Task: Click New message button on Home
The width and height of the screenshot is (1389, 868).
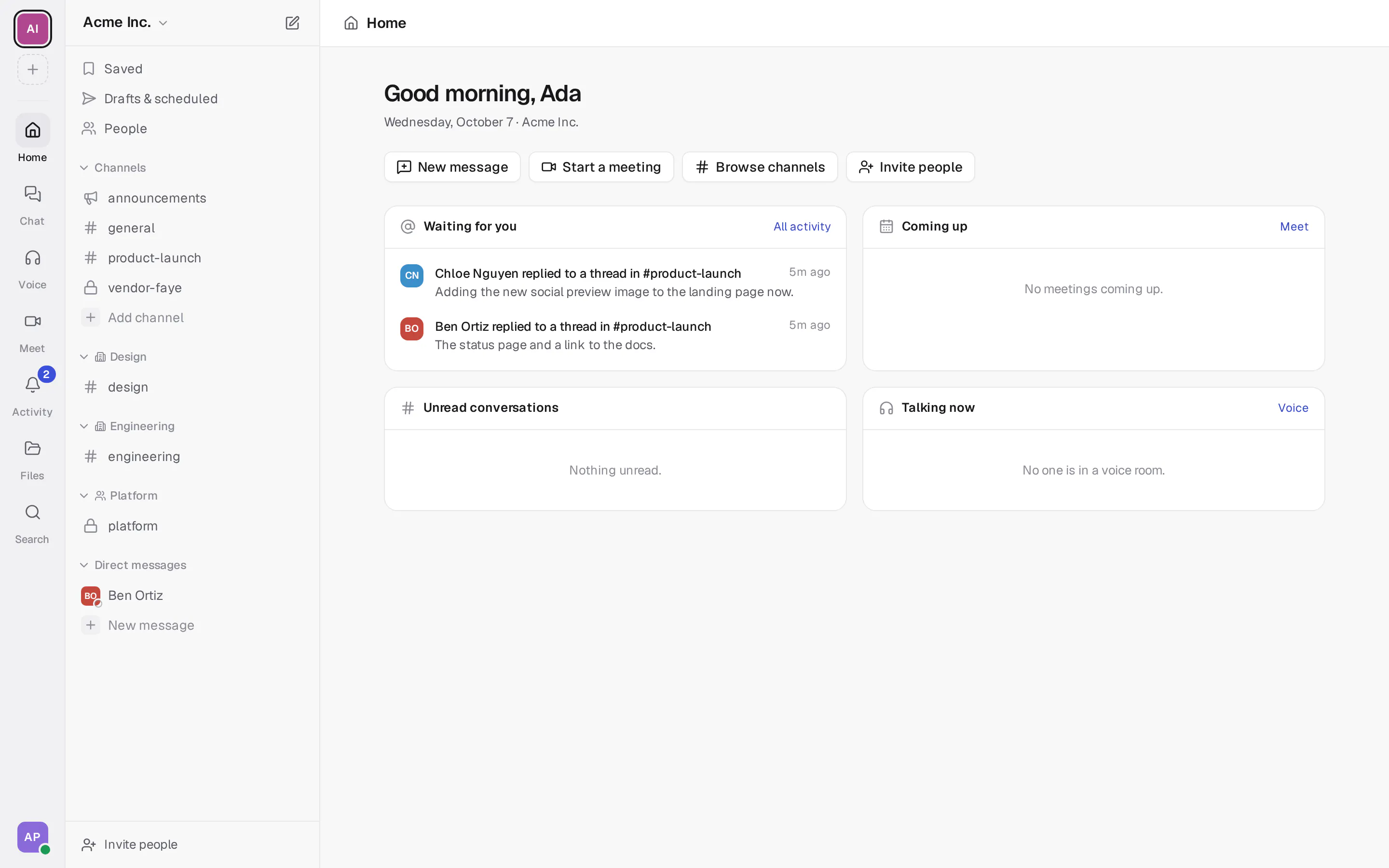Action: click(452, 167)
